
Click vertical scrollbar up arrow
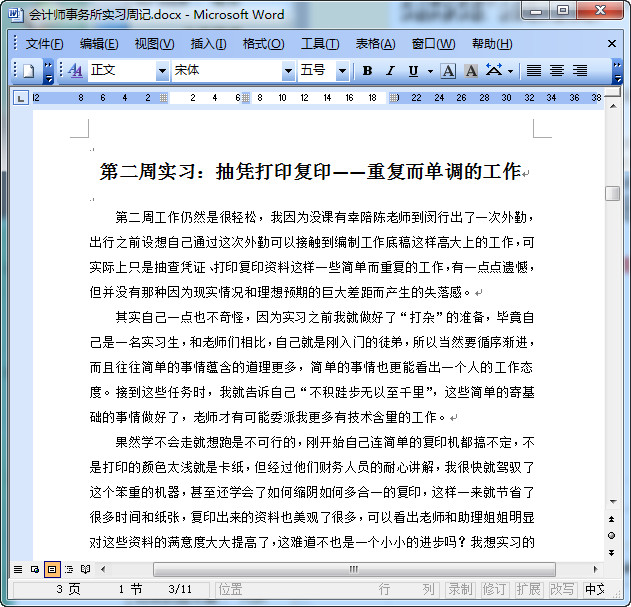tap(613, 106)
